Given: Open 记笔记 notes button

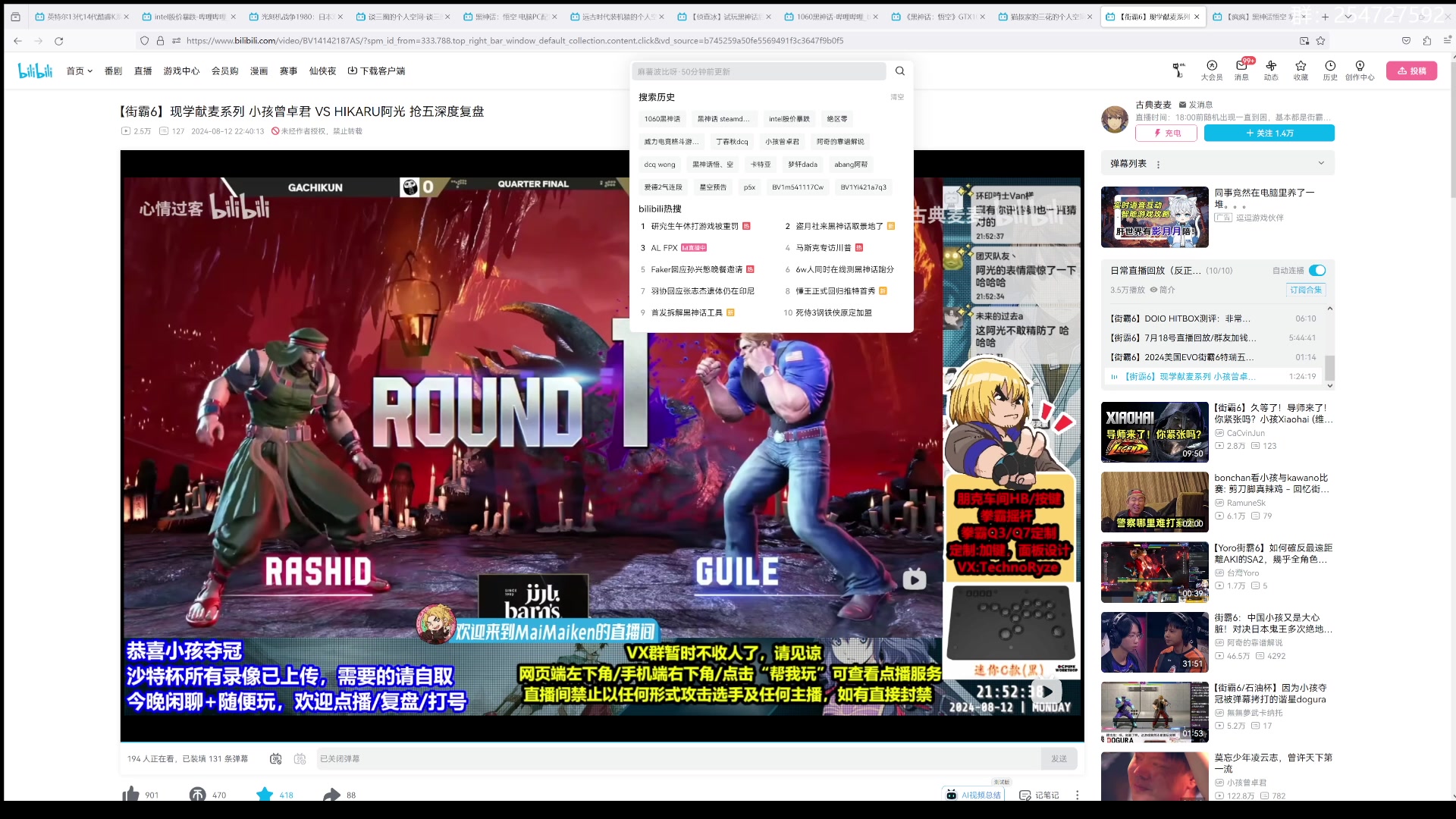Looking at the screenshot, I should (x=1039, y=795).
